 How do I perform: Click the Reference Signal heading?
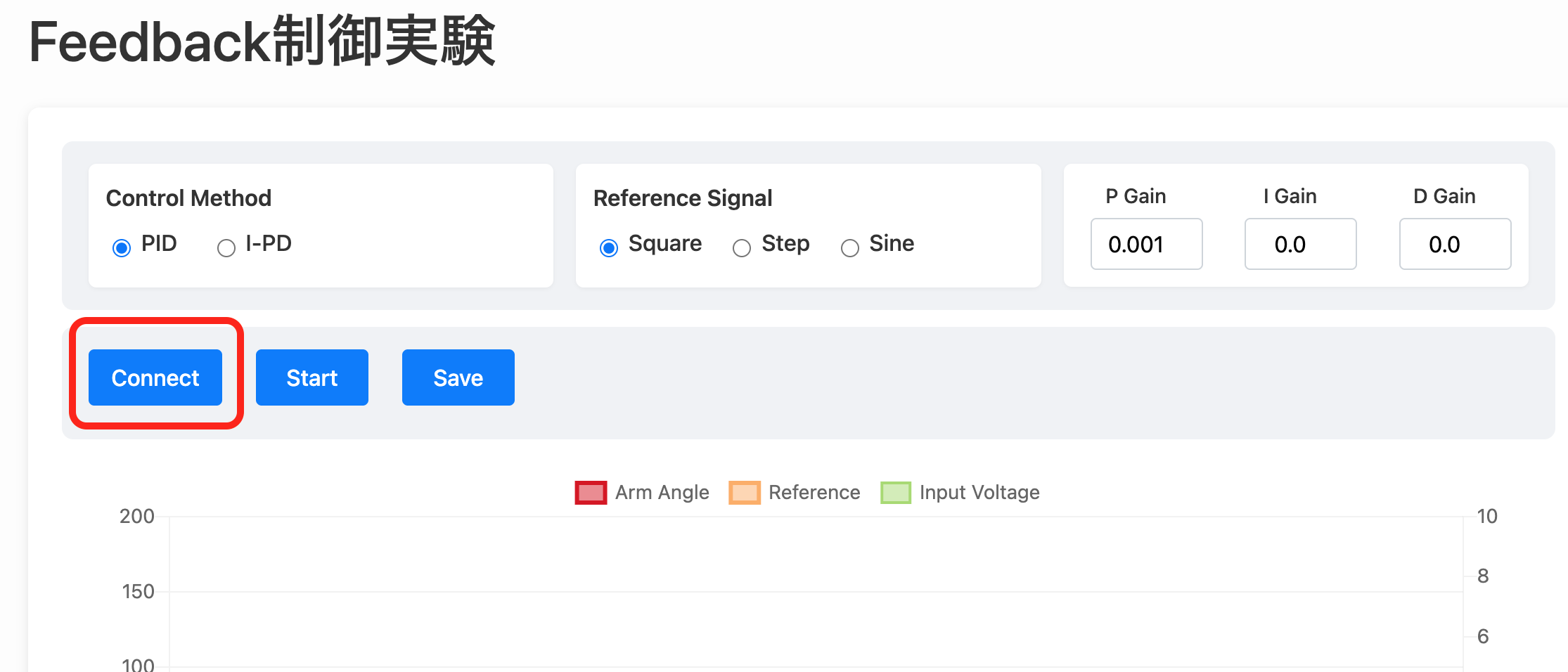[683, 198]
